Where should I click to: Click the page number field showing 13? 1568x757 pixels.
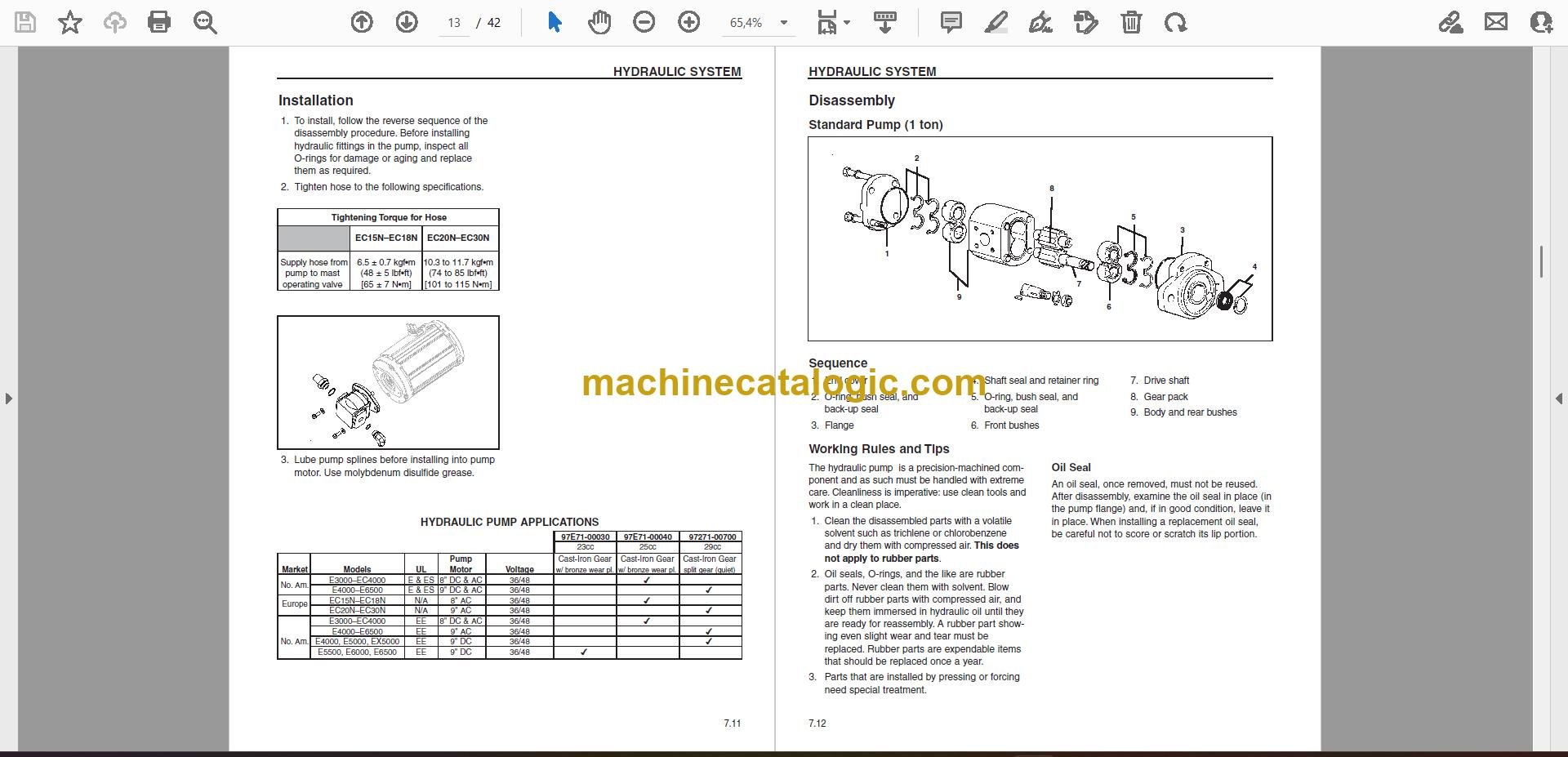click(454, 23)
